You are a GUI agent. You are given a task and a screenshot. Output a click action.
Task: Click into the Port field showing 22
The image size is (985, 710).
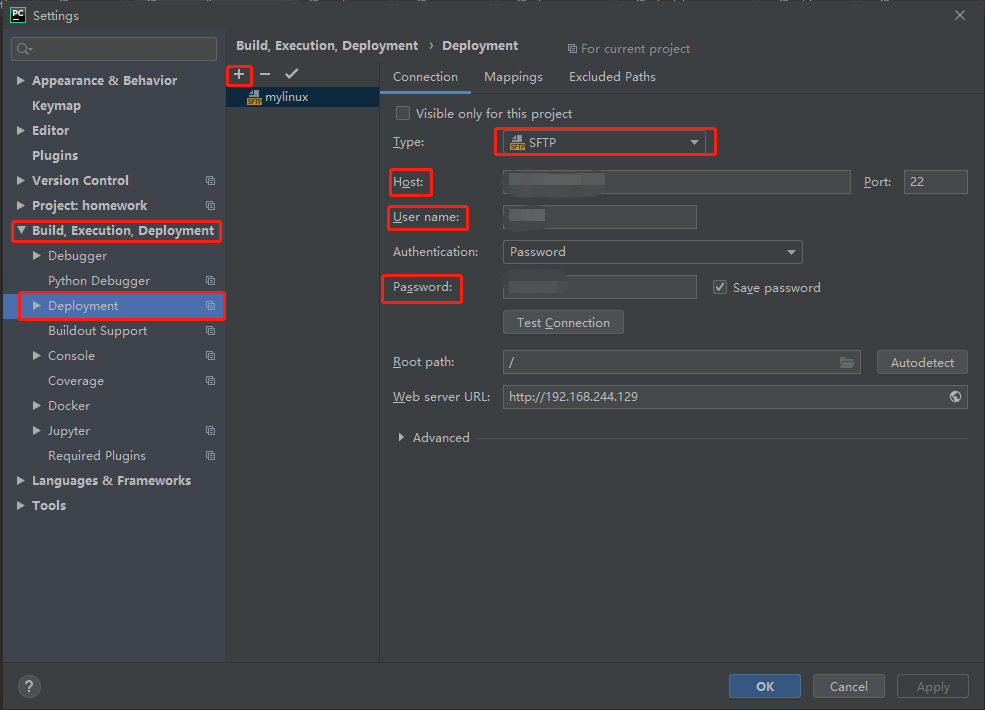click(935, 182)
